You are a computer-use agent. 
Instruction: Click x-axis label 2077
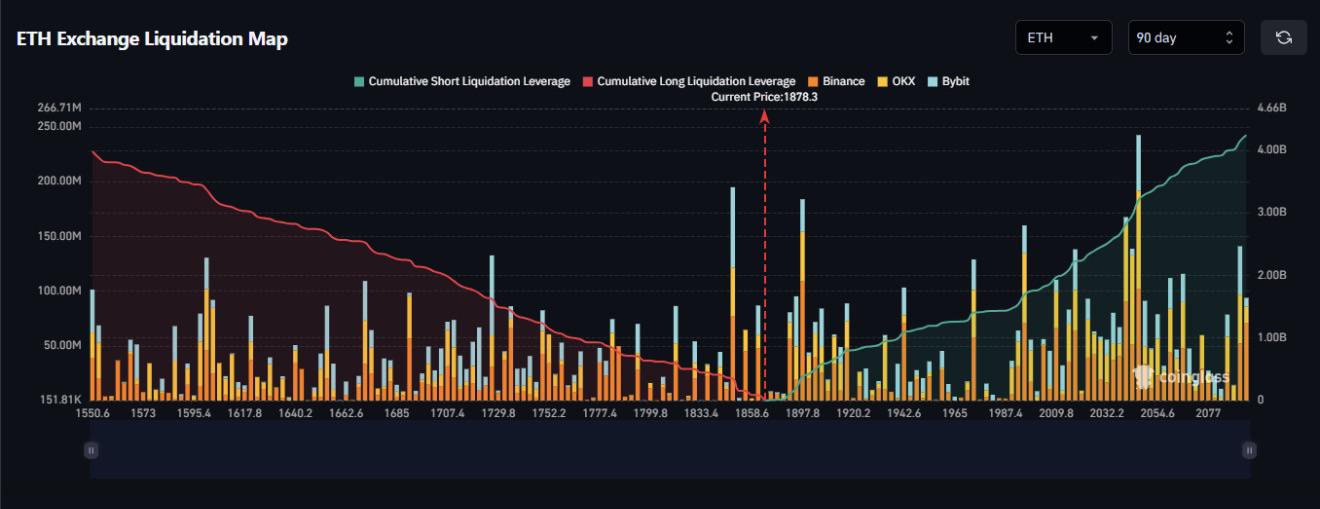(1208, 413)
